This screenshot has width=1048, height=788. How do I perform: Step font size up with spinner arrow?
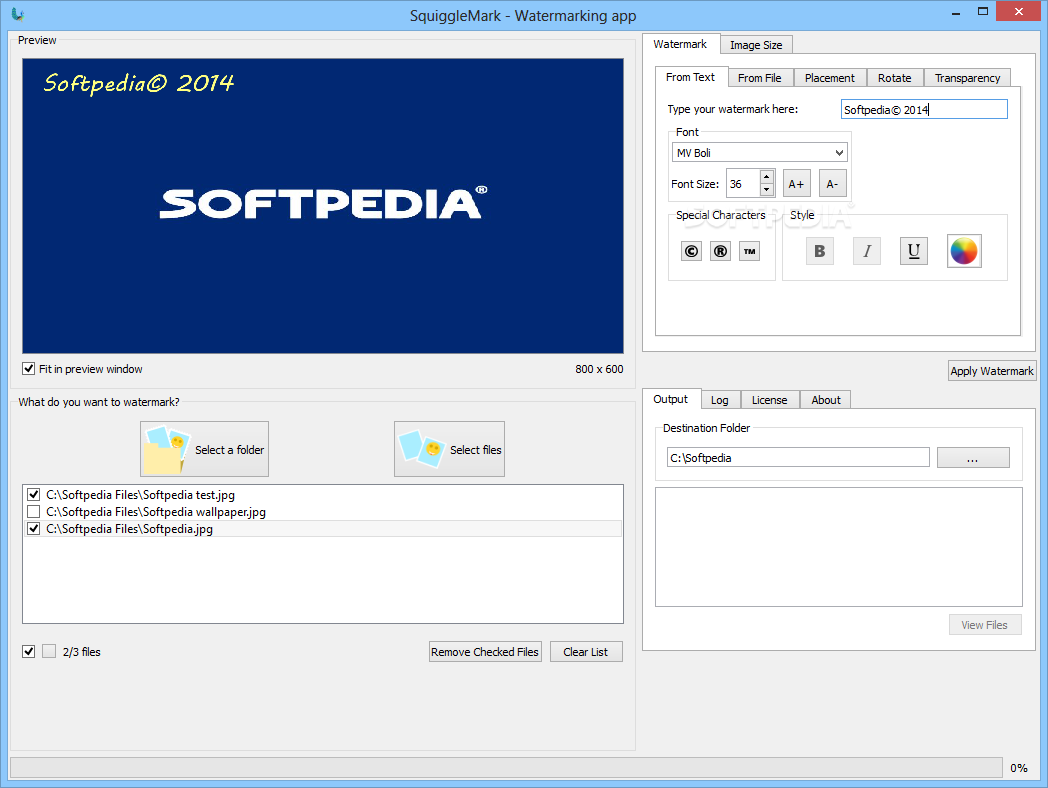[x=767, y=177]
